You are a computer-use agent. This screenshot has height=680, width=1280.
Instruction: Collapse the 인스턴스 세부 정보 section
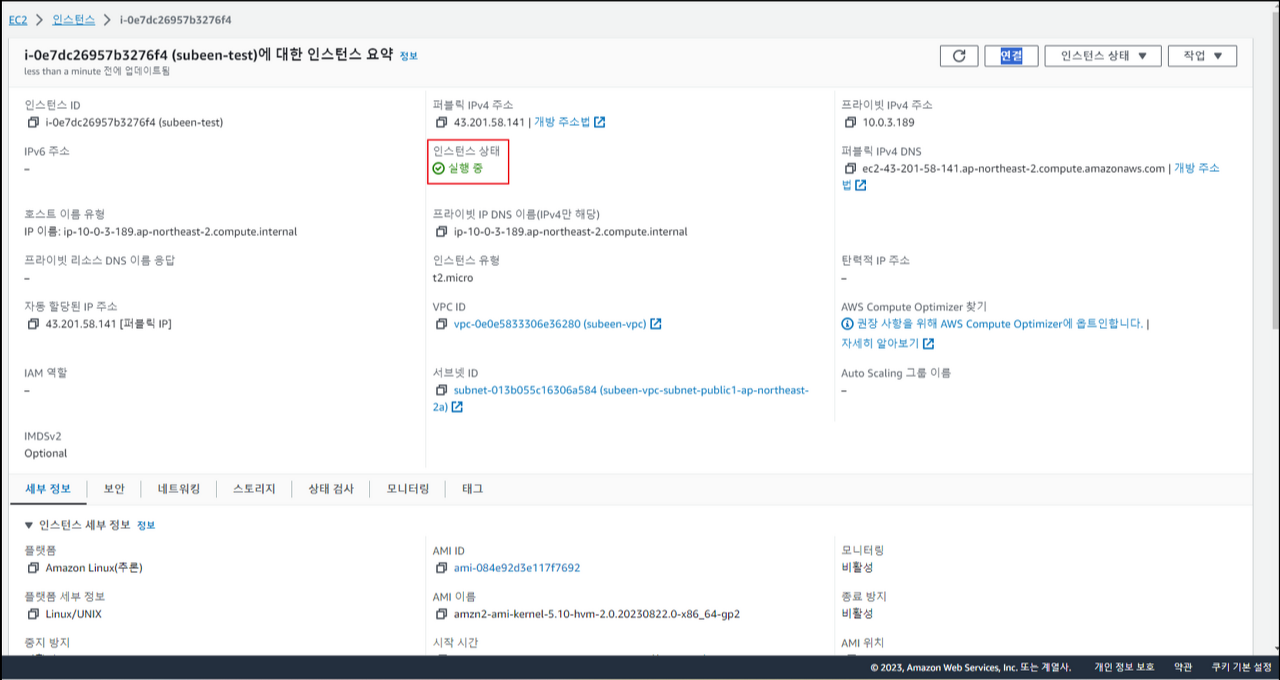click(x=29, y=525)
